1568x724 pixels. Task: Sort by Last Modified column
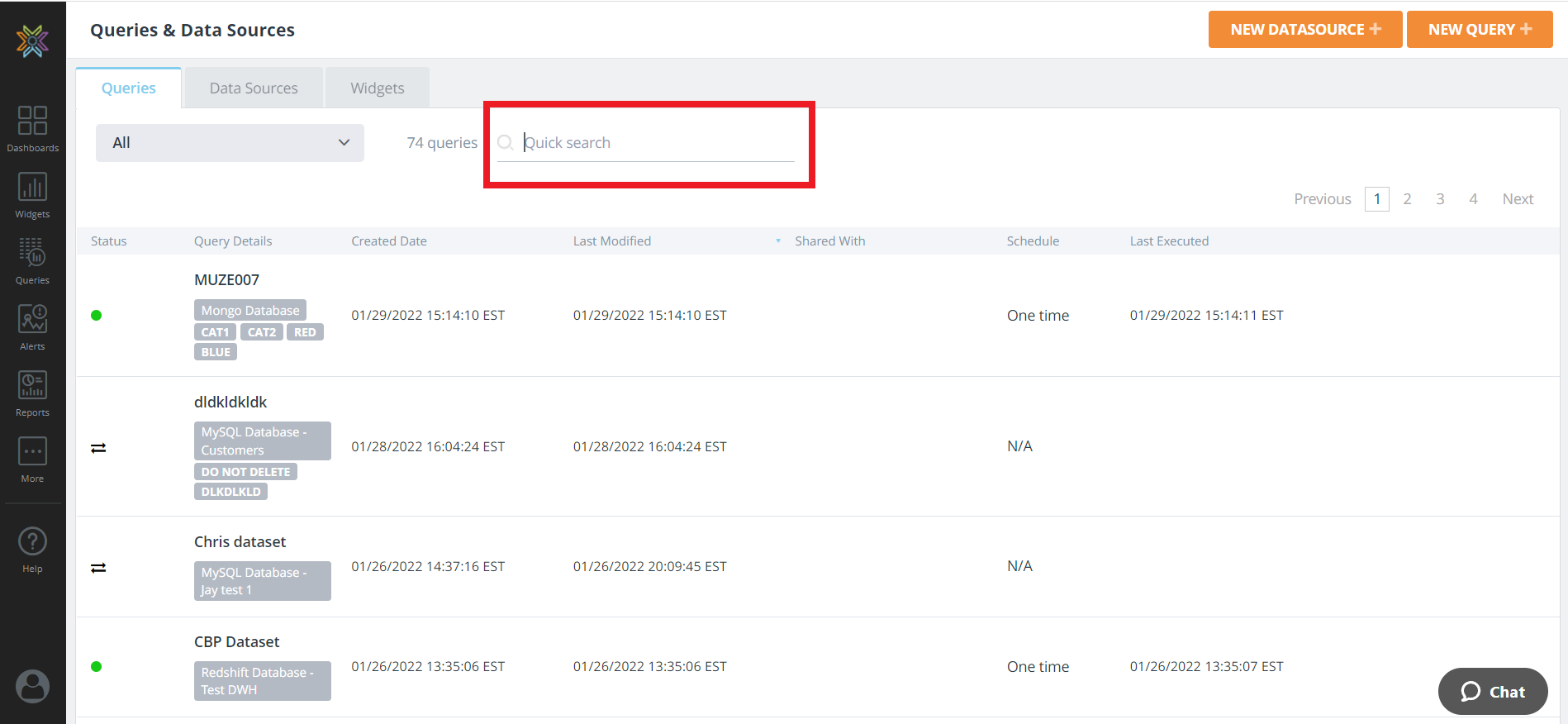pyautogui.click(x=612, y=241)
